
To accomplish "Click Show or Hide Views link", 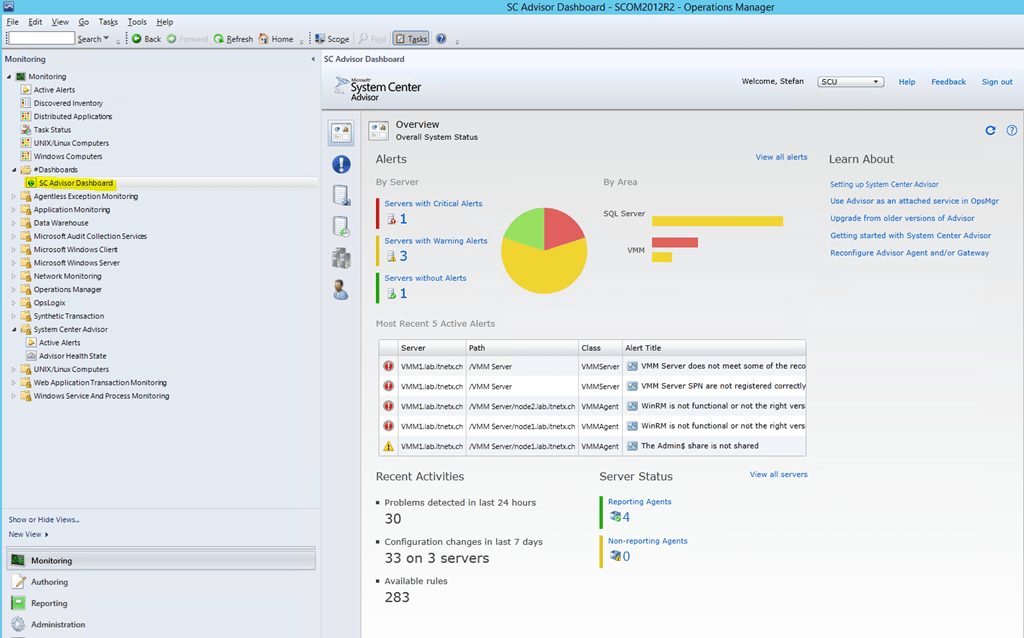I will click(x=44, y=520).
